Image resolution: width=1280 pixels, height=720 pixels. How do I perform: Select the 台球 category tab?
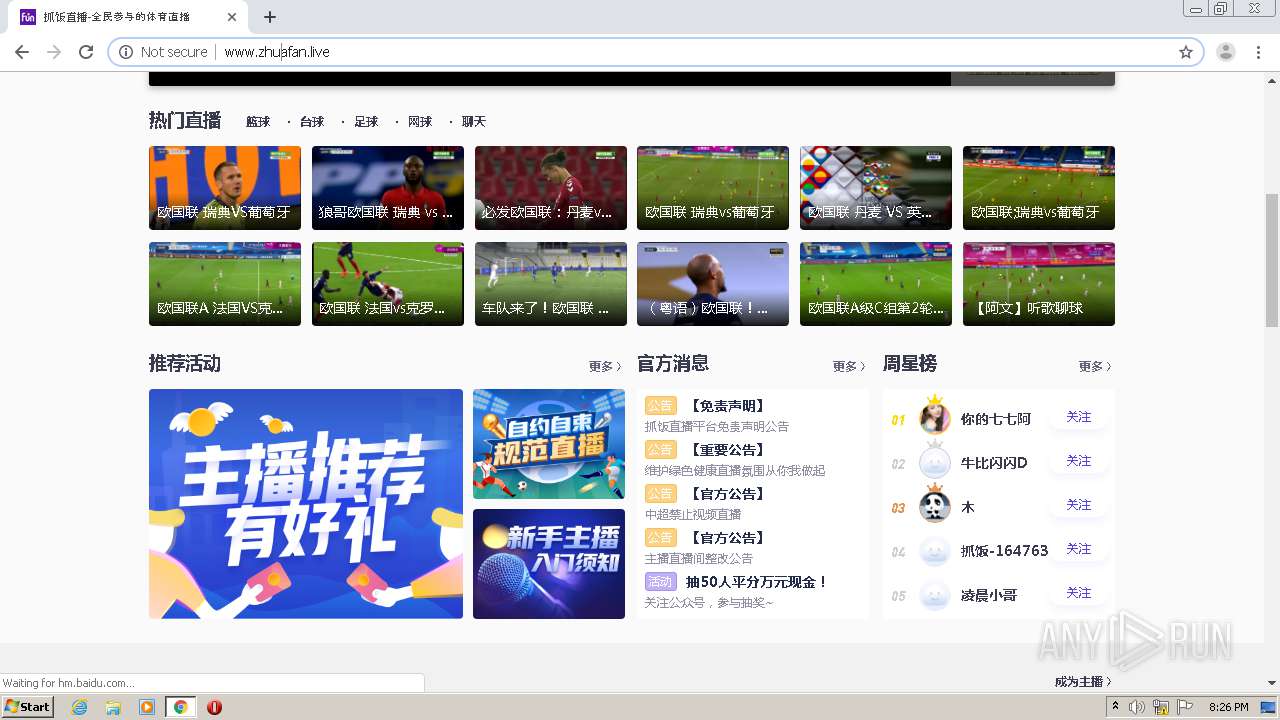(x=312, y=122)
